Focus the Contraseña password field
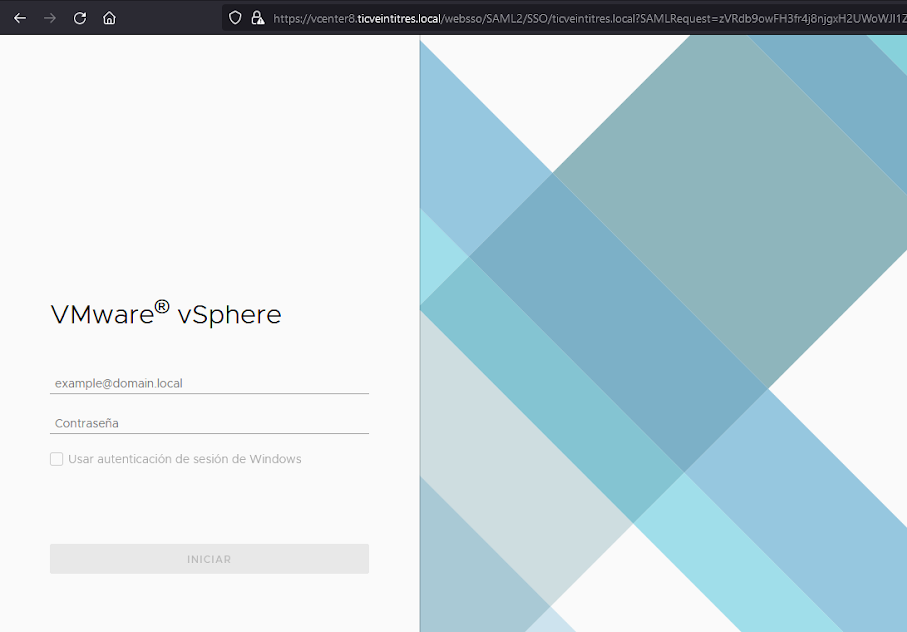This screenshot has height=632, width=907. 209,423
